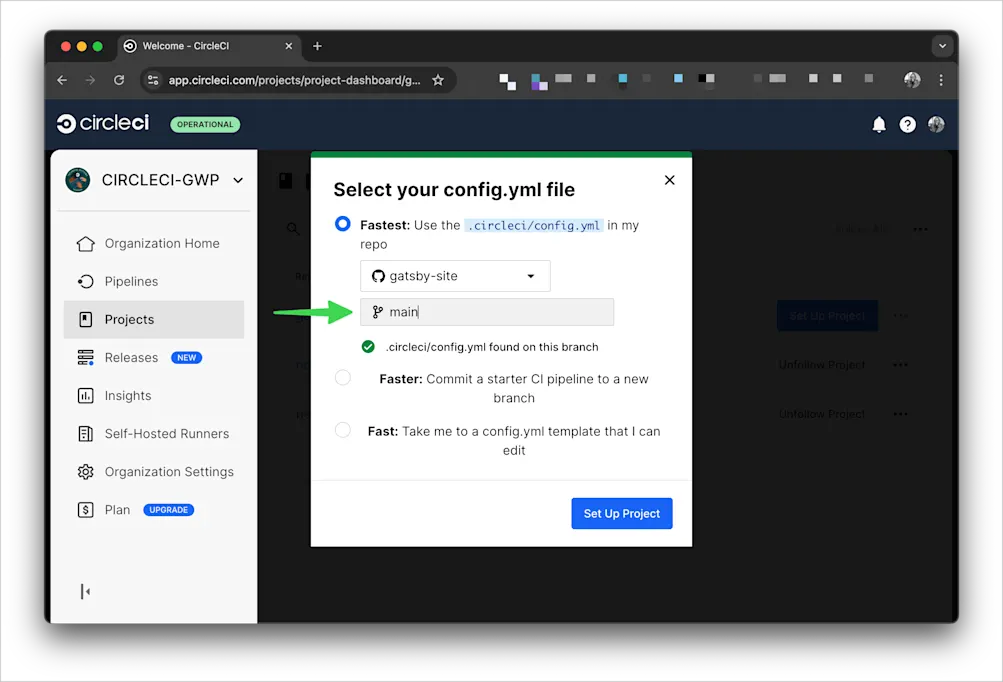Click the NEW badge next to Releases
Image resolution: width=1003 pixels, height=682 pixels.
point(187,358)
